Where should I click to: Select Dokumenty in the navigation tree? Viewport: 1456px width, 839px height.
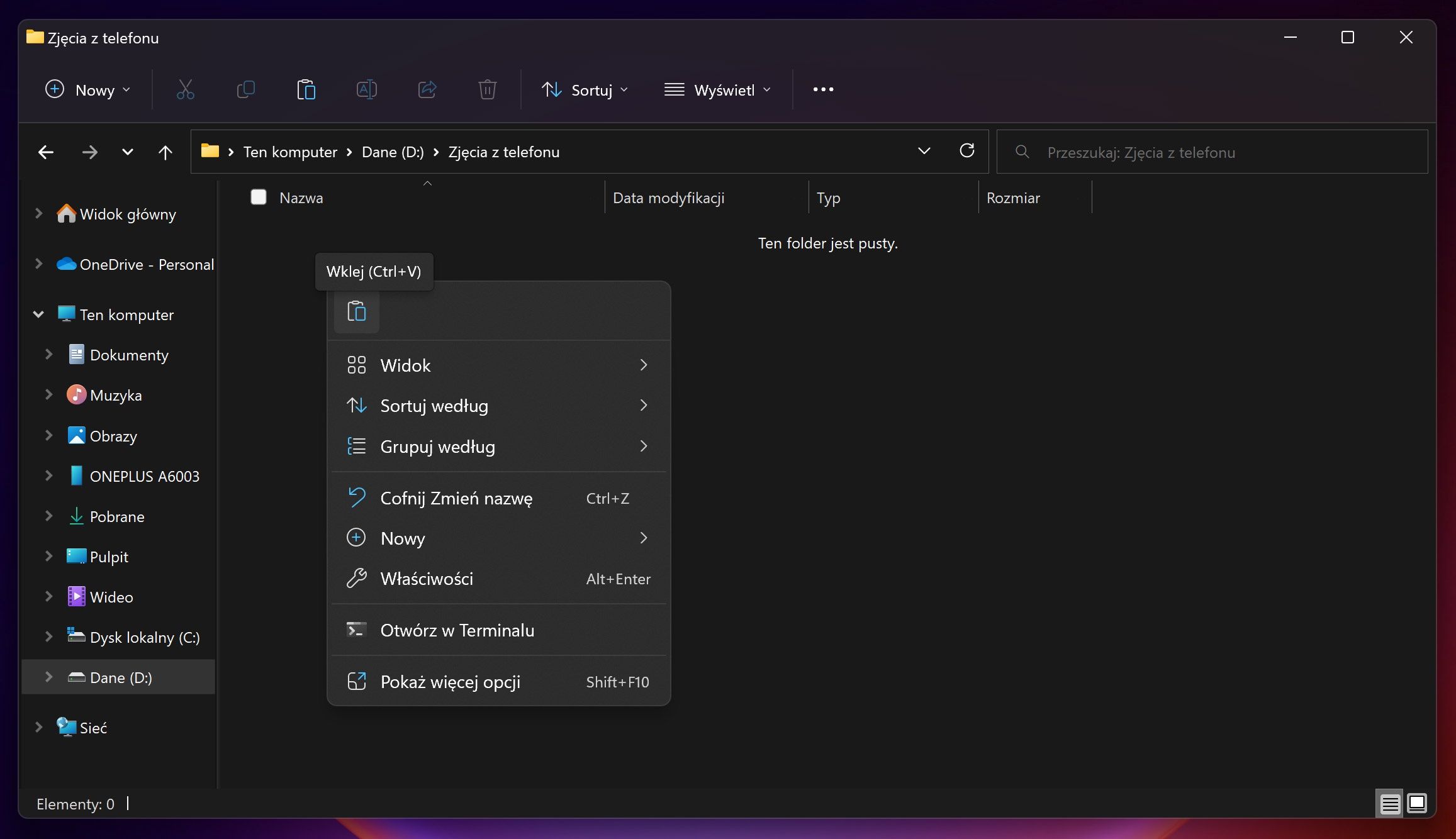click(129, 355)
